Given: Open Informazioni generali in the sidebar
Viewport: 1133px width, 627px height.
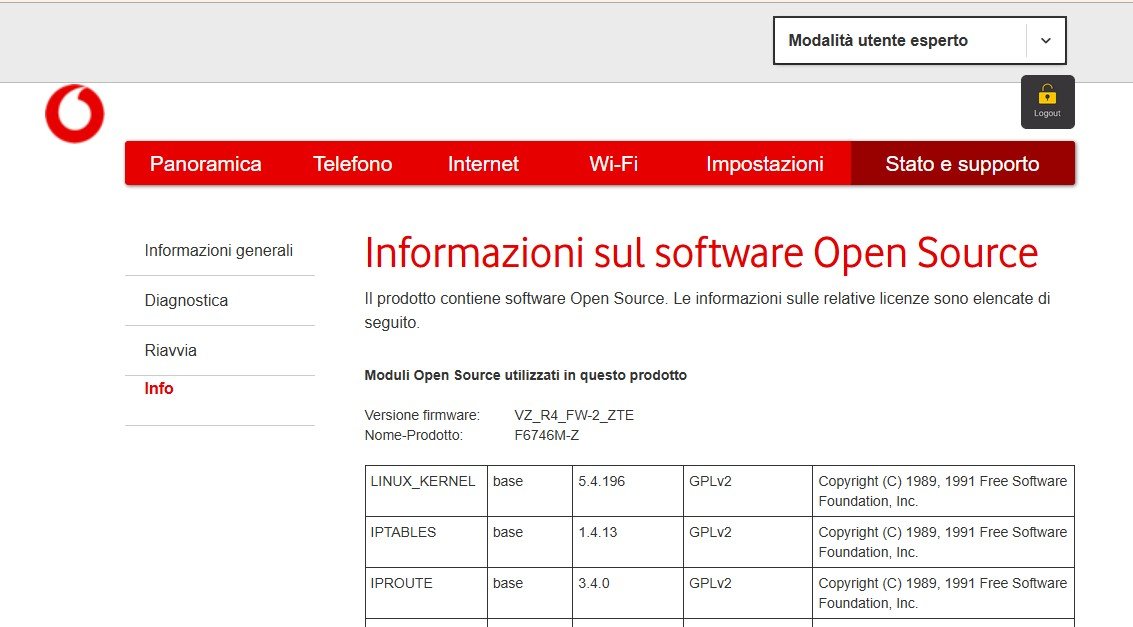Looking at the screenshot, I should pyautogui.click(x=219, y=251).
